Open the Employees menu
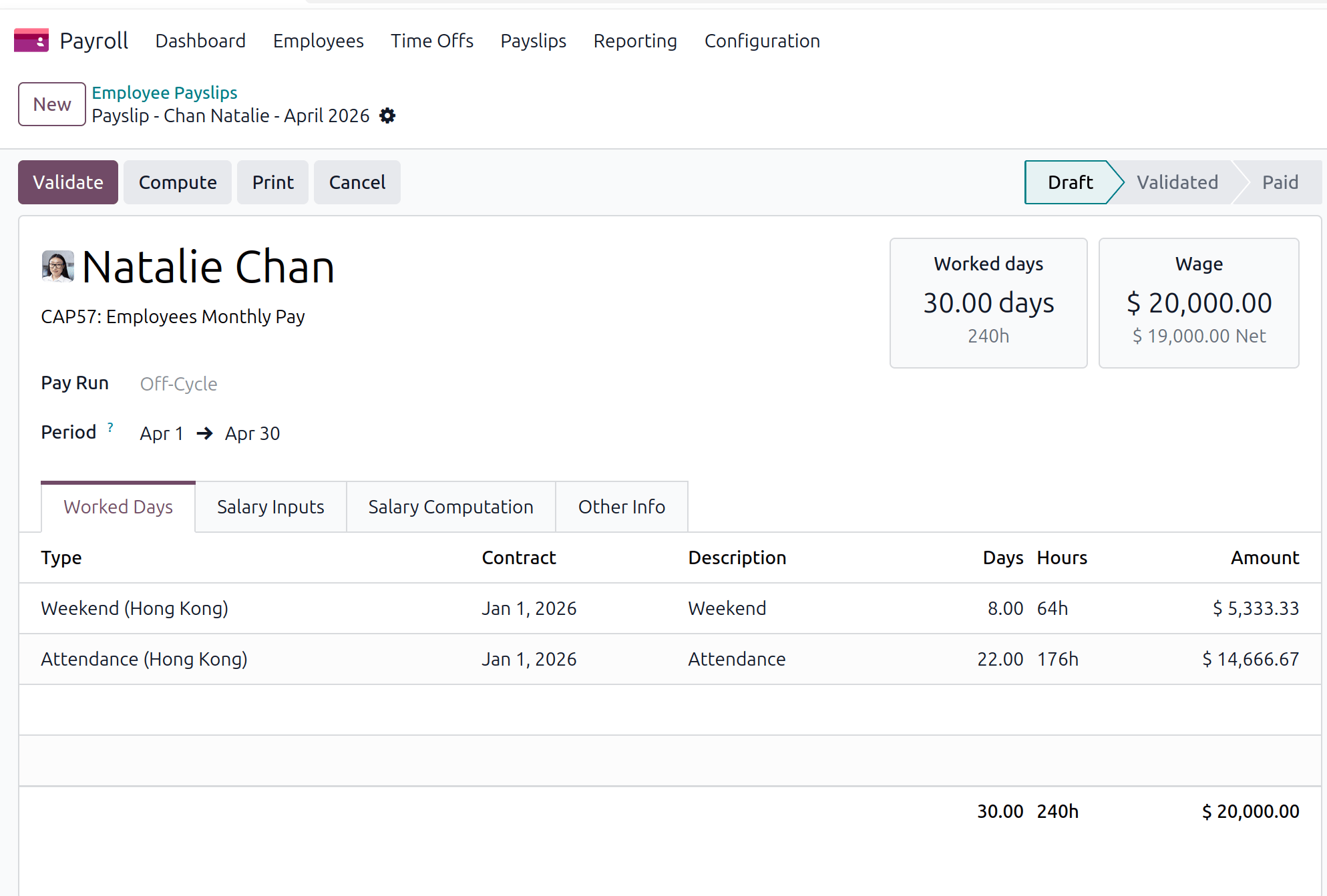1327x896 pixels. [x=319, y=41]
